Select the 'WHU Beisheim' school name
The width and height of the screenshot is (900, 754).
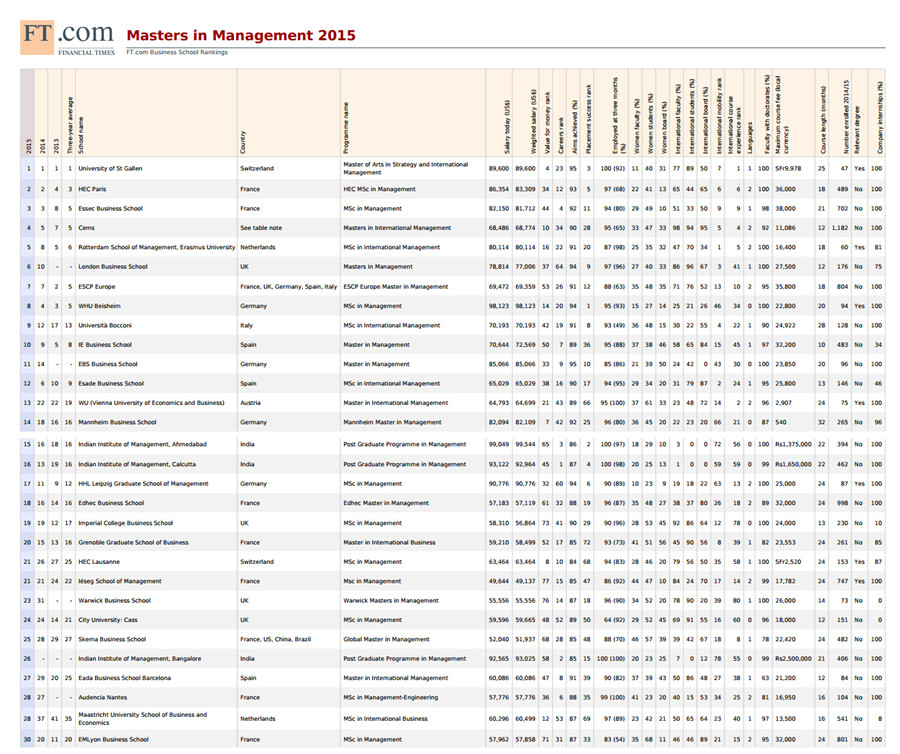click(x=99, y=306)
